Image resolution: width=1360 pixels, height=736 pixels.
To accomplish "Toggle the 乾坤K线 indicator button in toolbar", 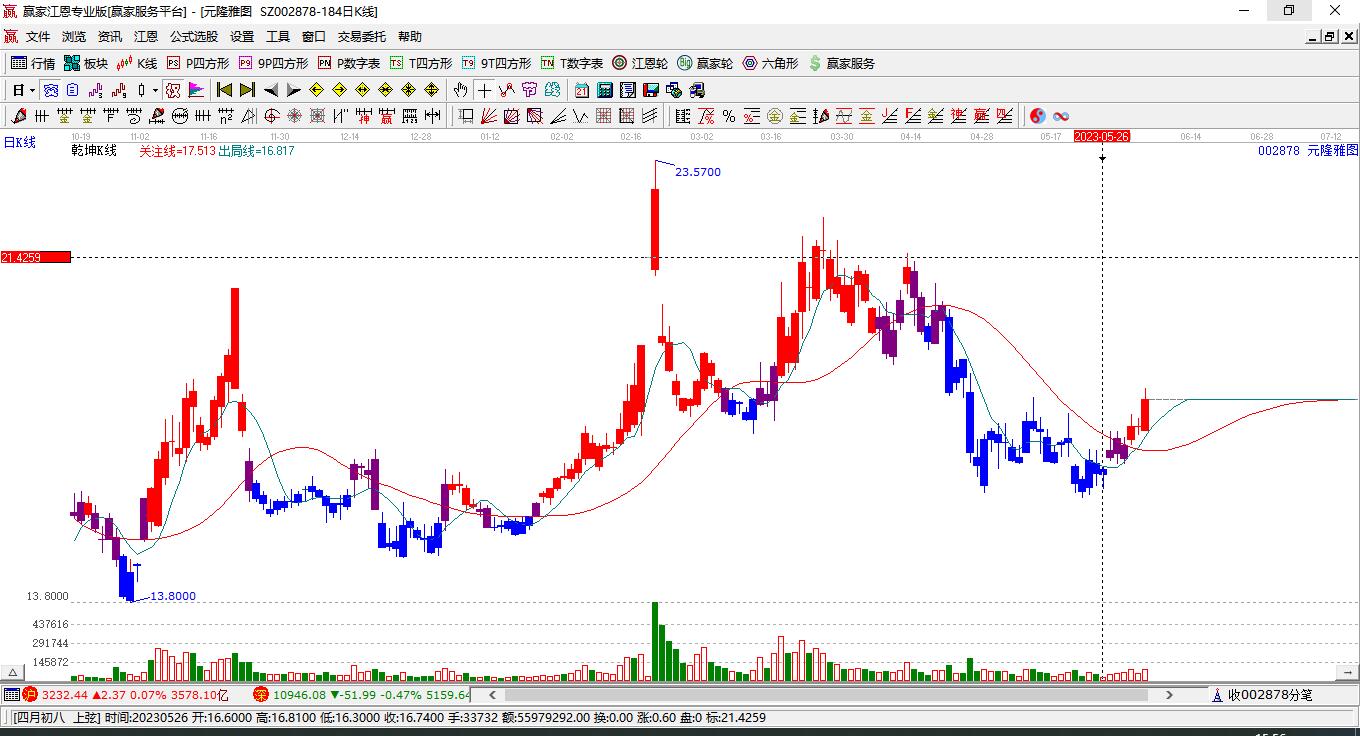I will (173, 90).
